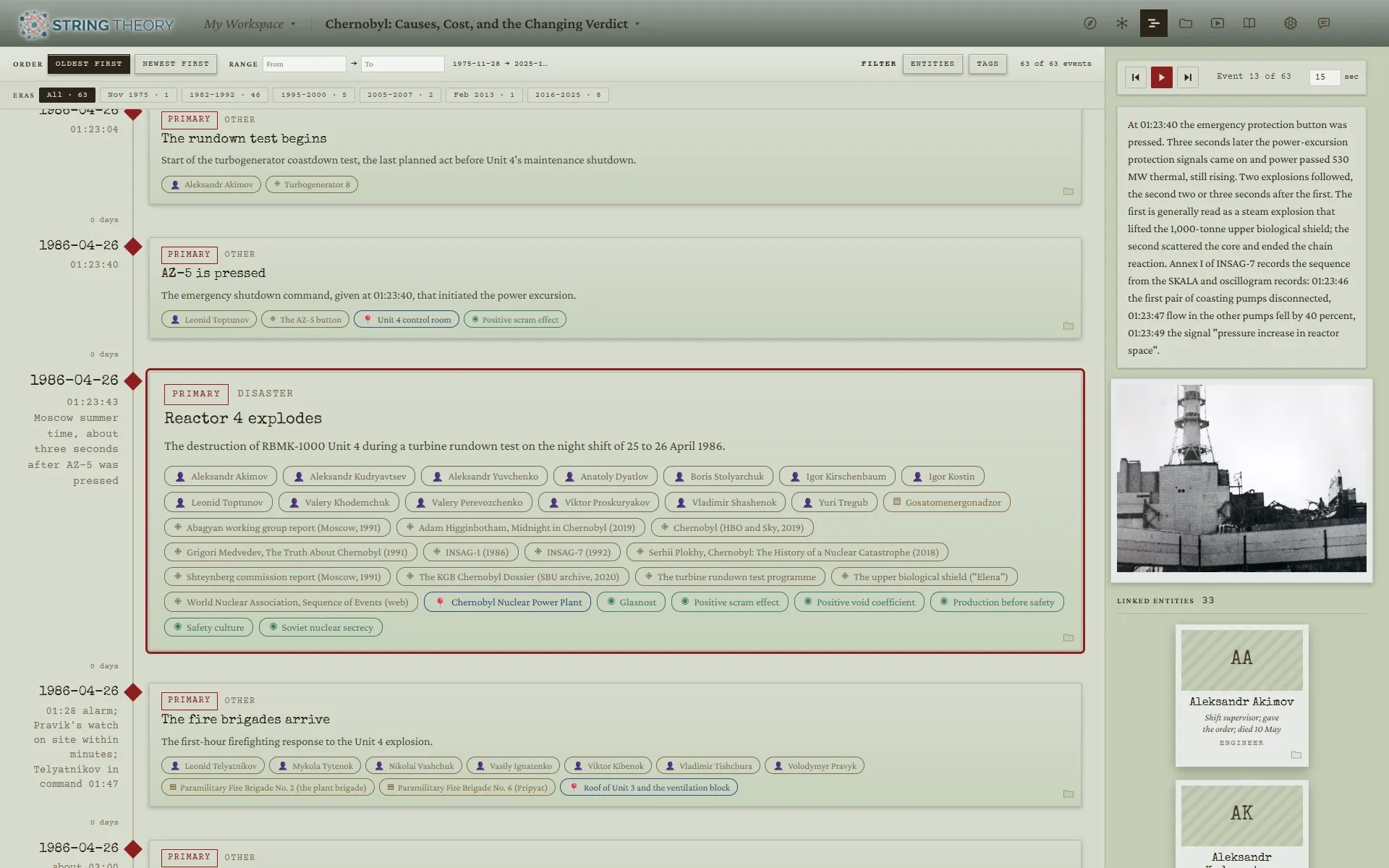This screenshot has height=868, width=1389.
Task: Skip to the next event
Action: point(1187,77)
